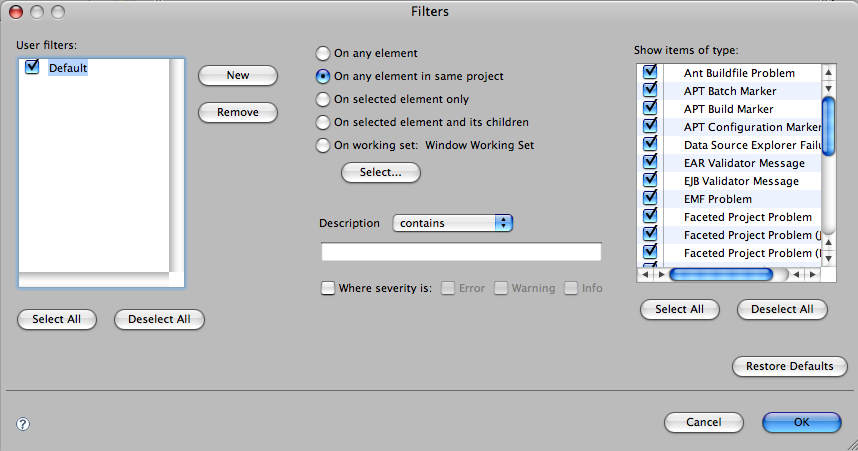Click type list vertical scroll up arrow
Viewport: 858px width, 451px height.
[x=828, y=72]
